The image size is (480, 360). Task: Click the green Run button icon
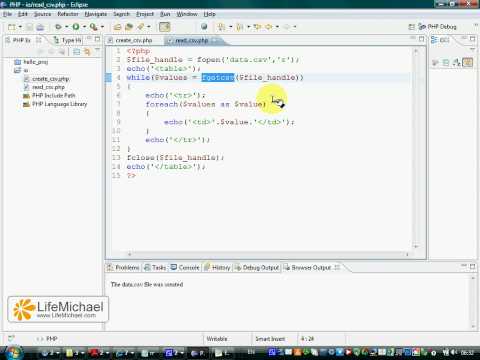76,27
